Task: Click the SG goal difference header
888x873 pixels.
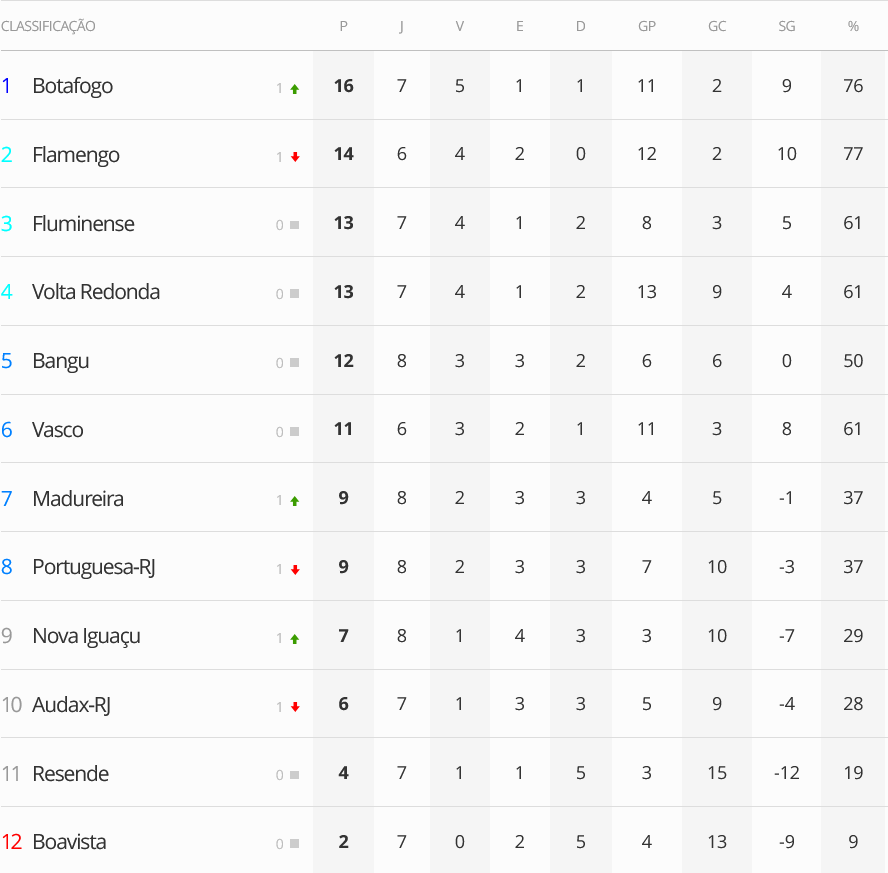Action: (787, 26)
